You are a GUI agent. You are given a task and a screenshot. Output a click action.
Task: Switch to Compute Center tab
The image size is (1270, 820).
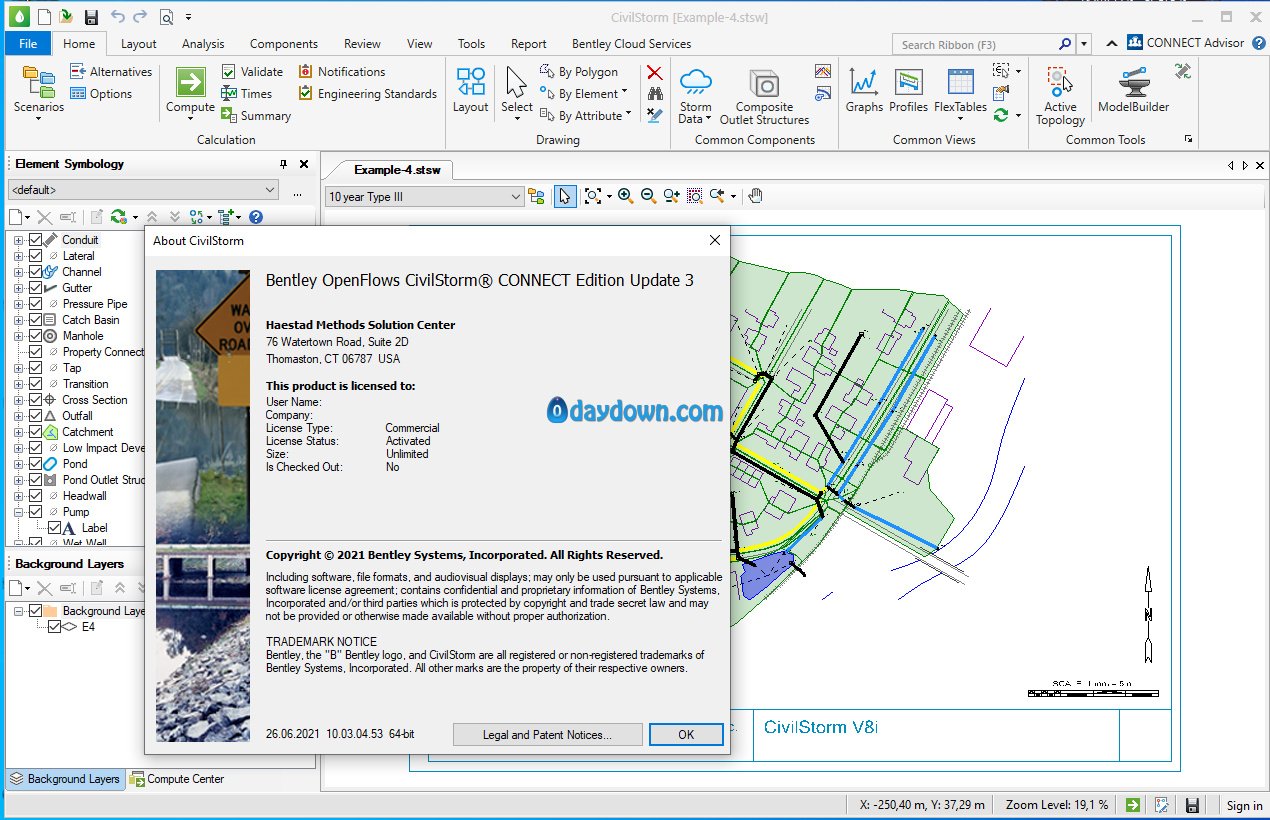click(x=179, y=779)
